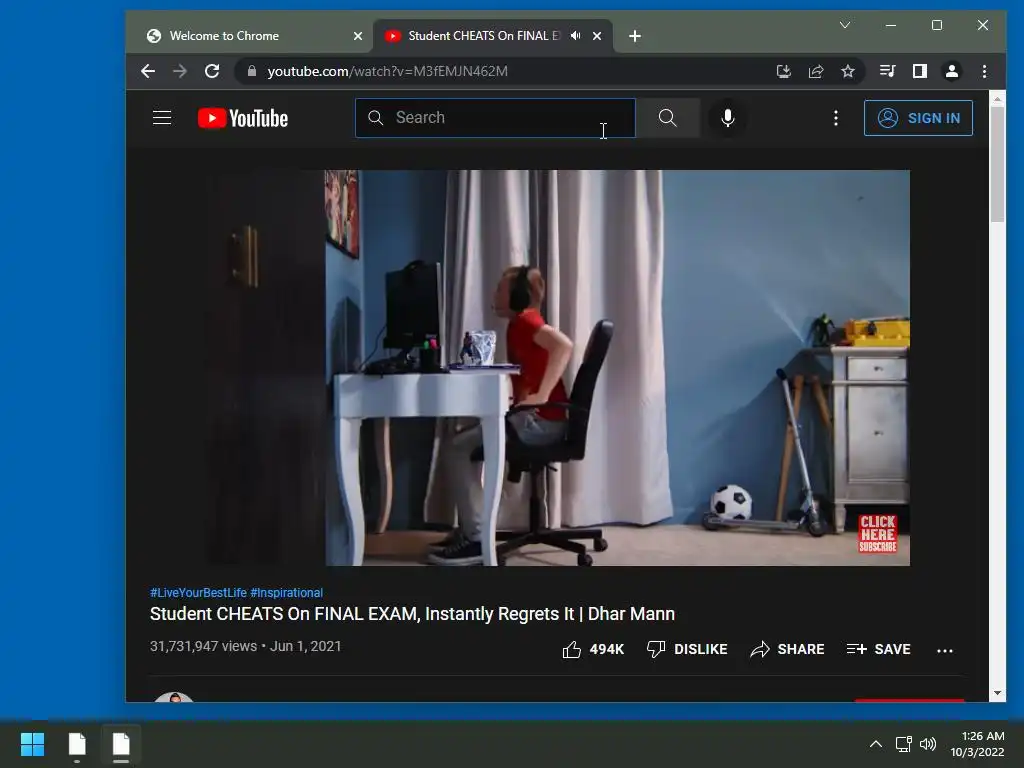Bookmark this page with the star icon

pyautogui.click(x=848, y=71)
